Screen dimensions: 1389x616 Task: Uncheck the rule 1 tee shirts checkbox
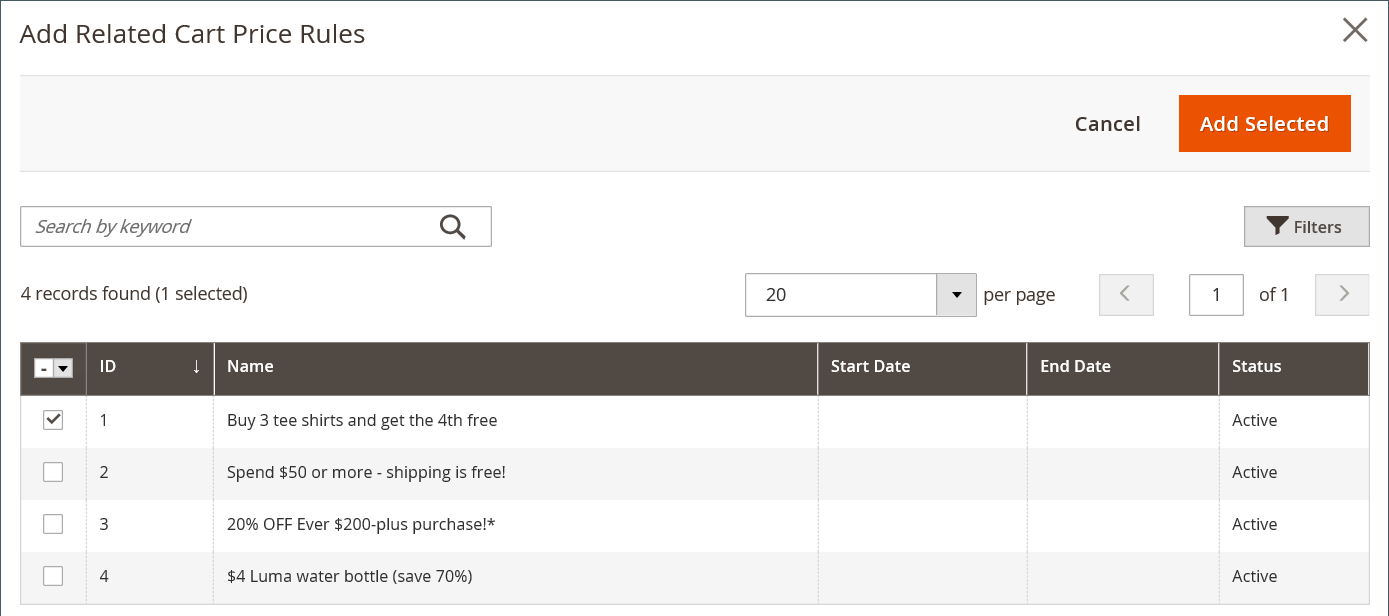click(53, 420)
